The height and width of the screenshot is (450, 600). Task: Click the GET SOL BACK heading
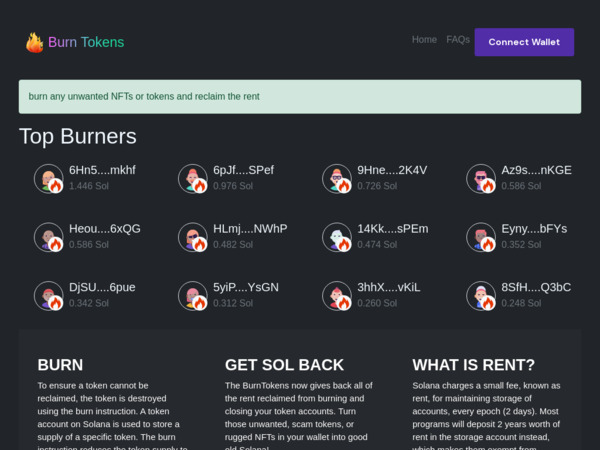pyautogui.click(x=284, y=365)
